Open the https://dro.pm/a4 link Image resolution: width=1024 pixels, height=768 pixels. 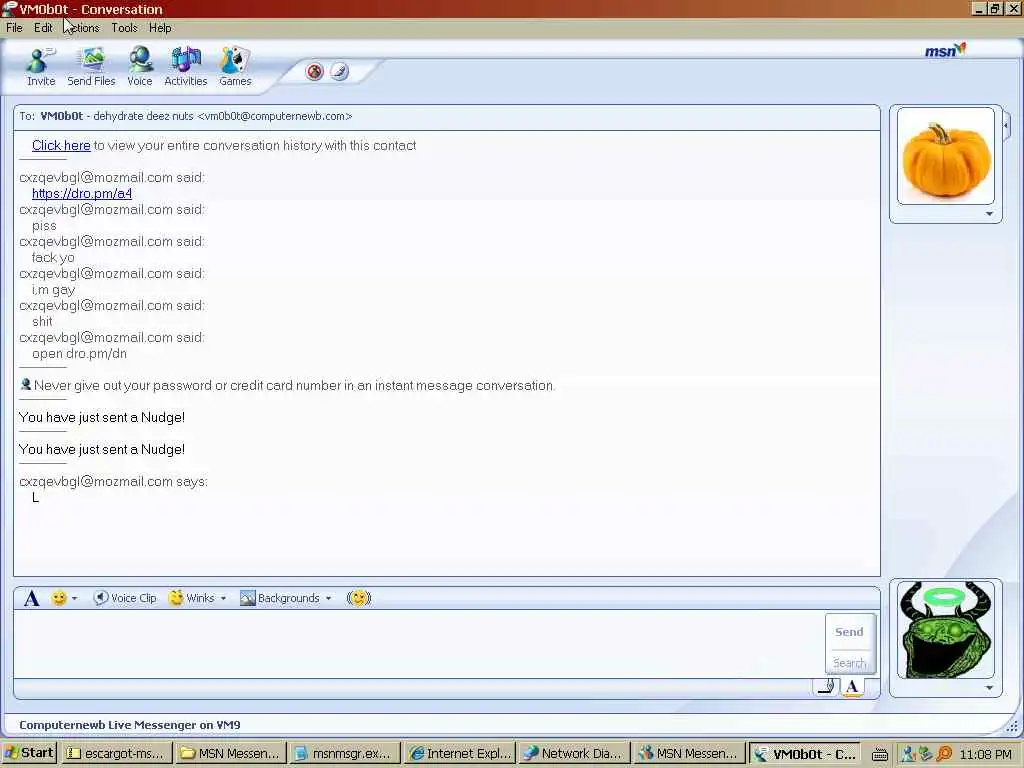point(82,193)
